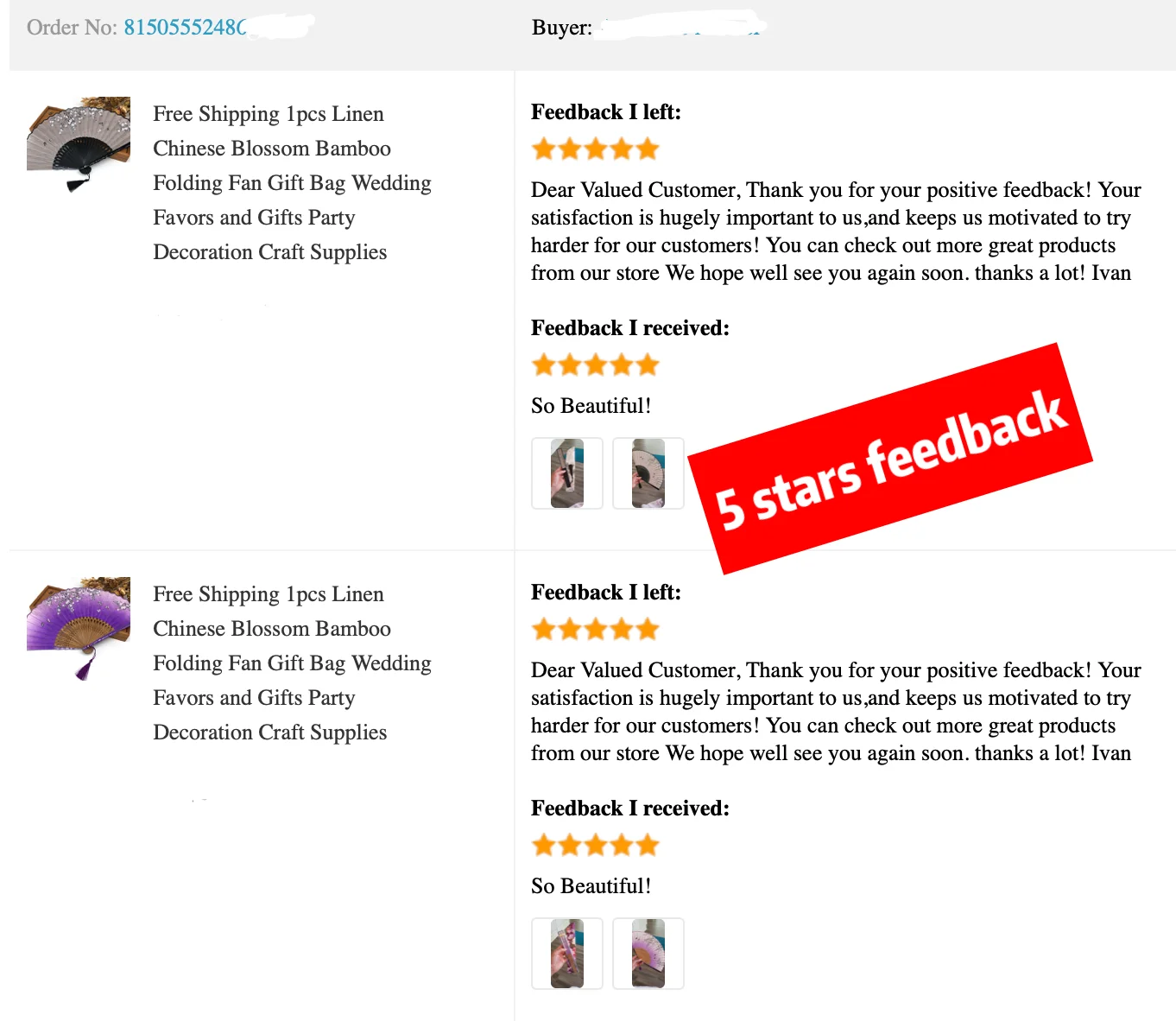View review photo of closed purple fan
The image size is (1176, 1021).
coord(567,954)
